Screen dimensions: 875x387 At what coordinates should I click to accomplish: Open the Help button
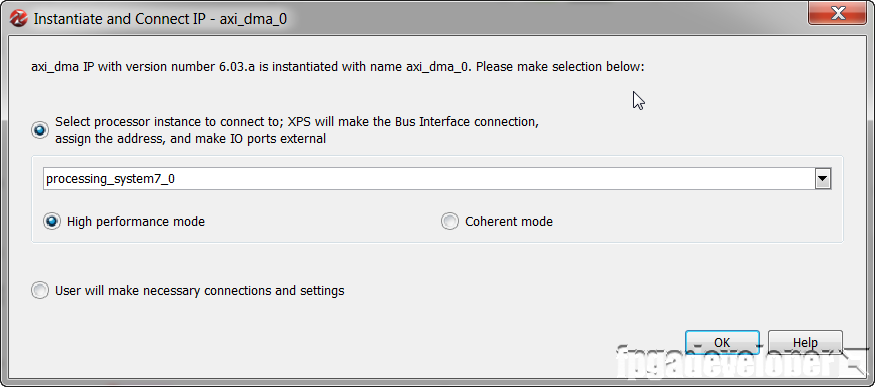805,342
